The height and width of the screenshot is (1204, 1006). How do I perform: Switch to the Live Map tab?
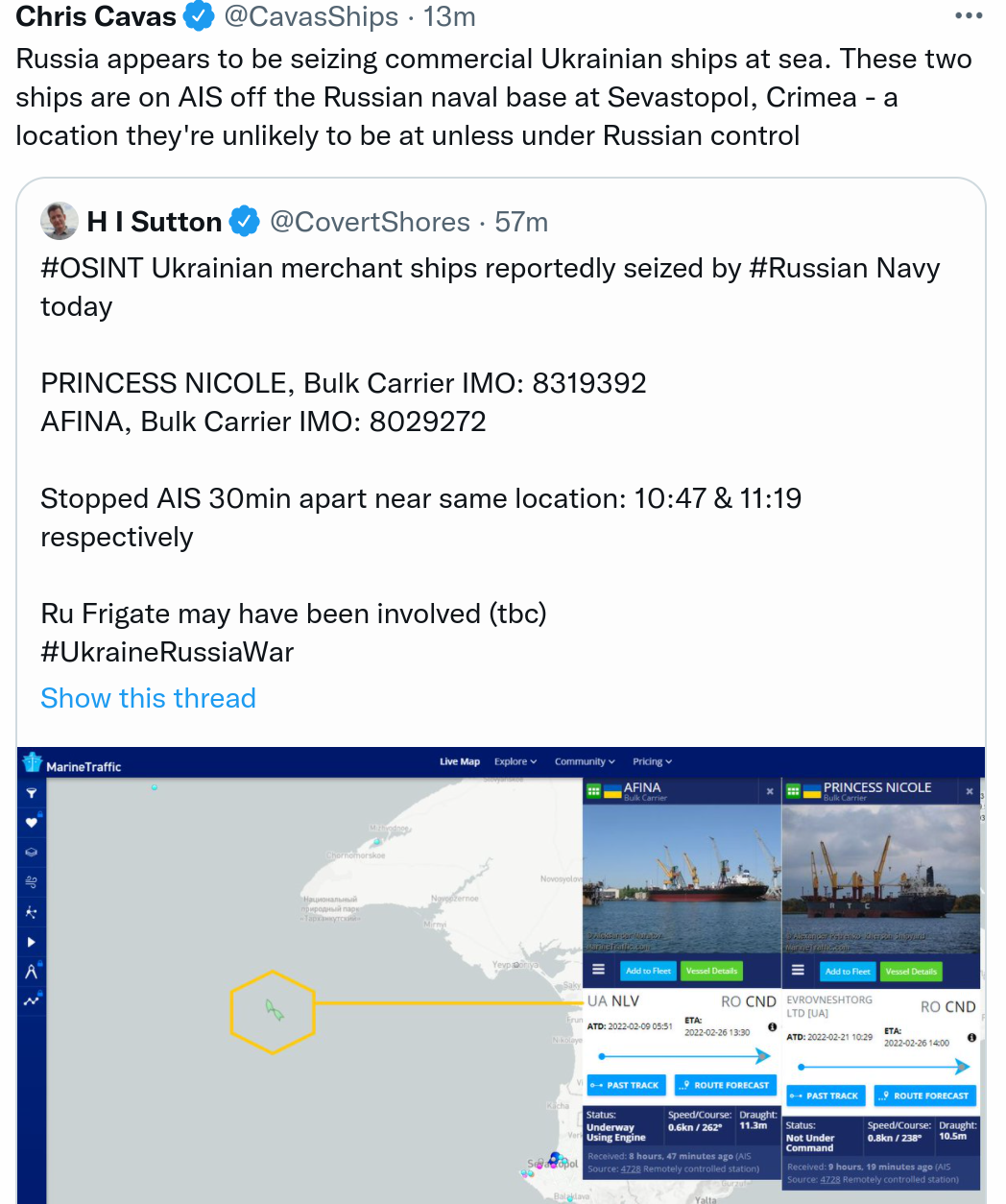(x=460, y=761)
